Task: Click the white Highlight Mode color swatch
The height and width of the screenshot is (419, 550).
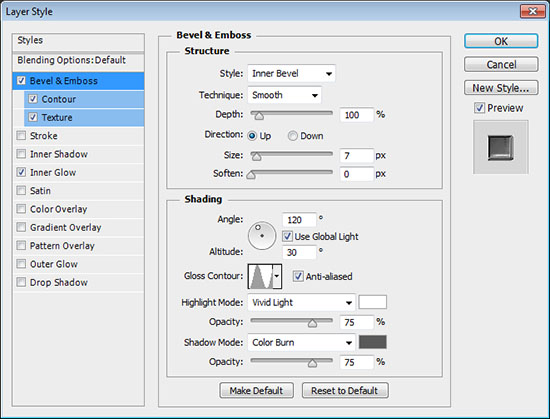Action: tap(373, 302)
